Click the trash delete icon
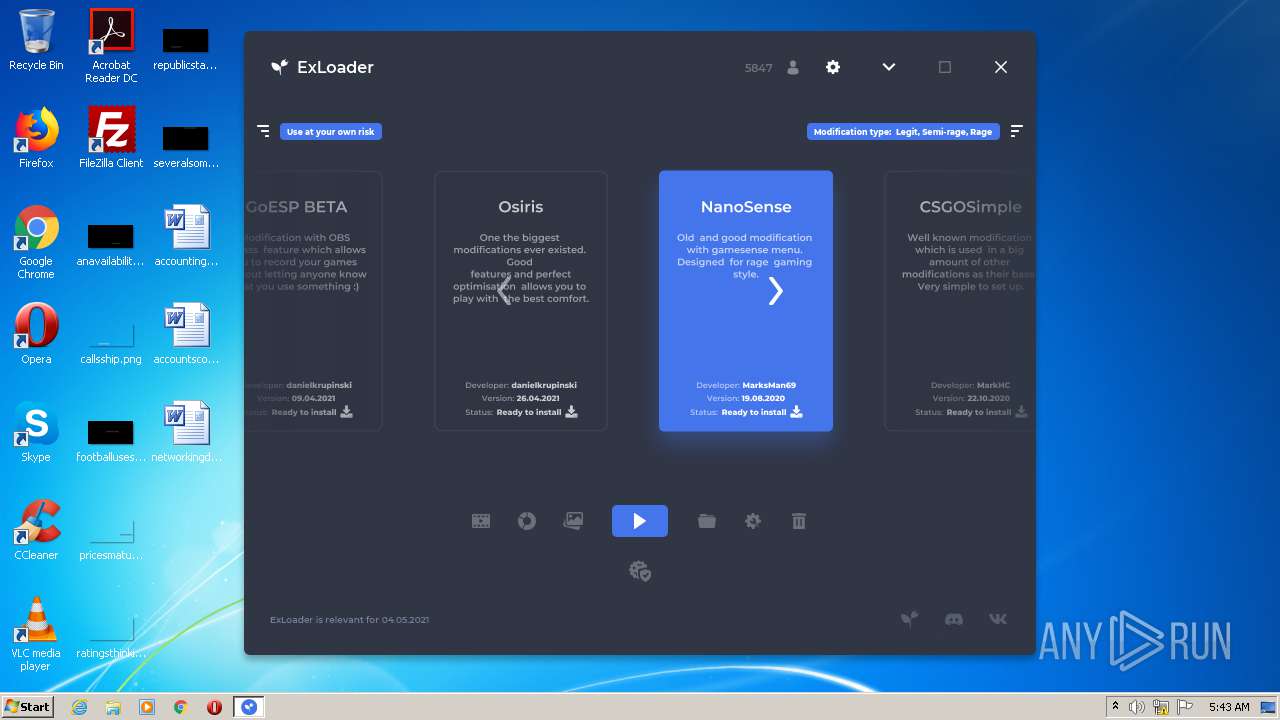1280x720 pixels. 799,521
